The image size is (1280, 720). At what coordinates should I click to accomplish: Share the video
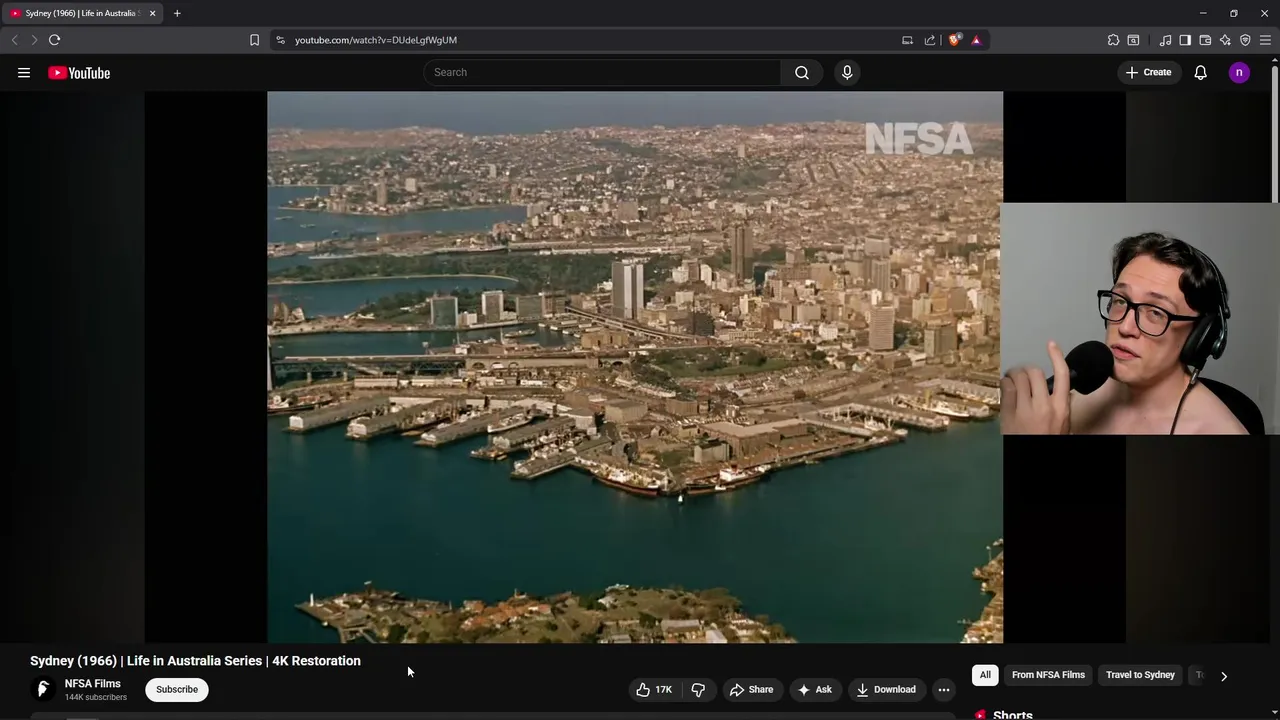[751, 689]
